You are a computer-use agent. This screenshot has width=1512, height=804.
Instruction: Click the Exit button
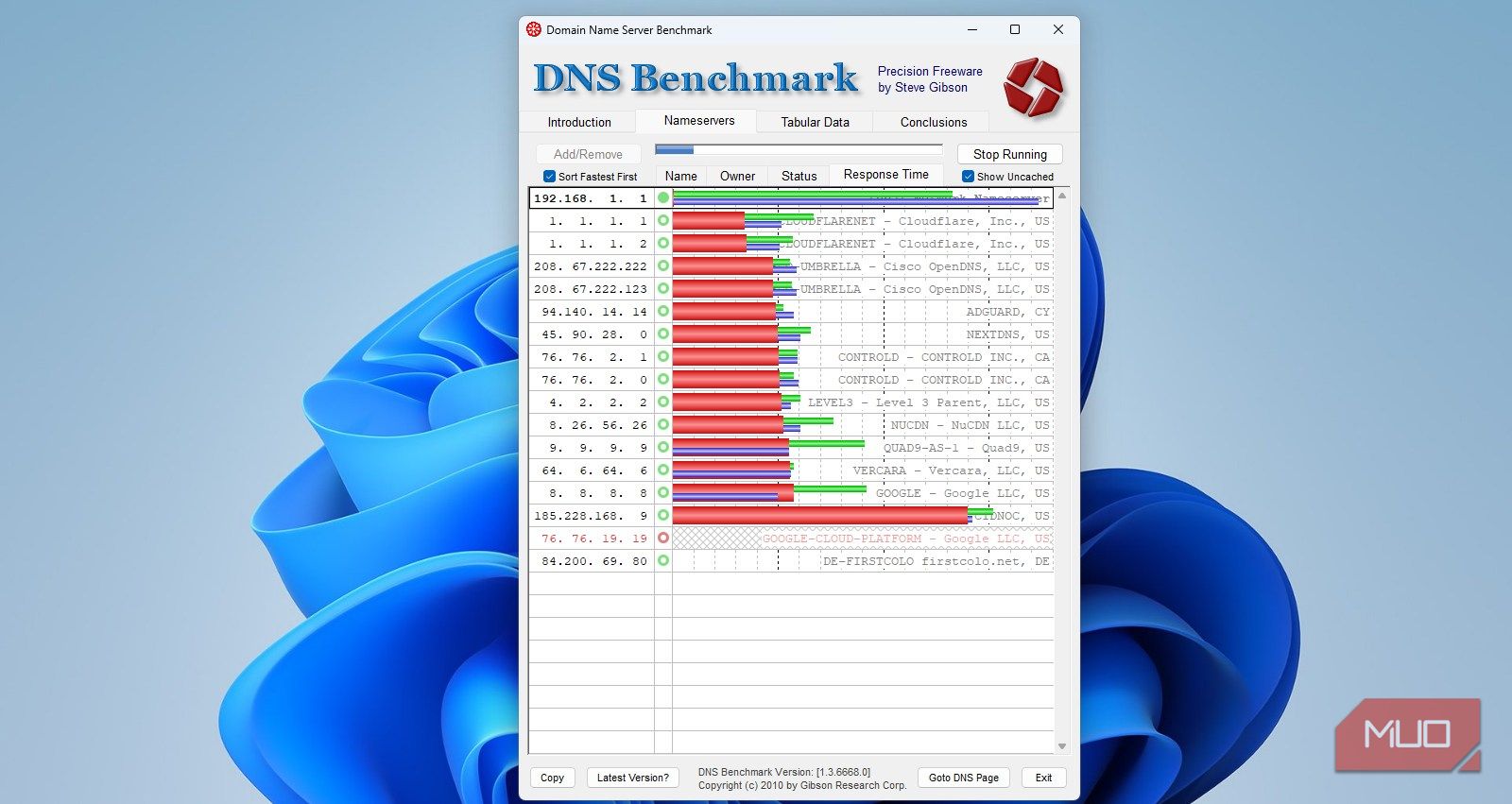click(x=1043, y=778)
